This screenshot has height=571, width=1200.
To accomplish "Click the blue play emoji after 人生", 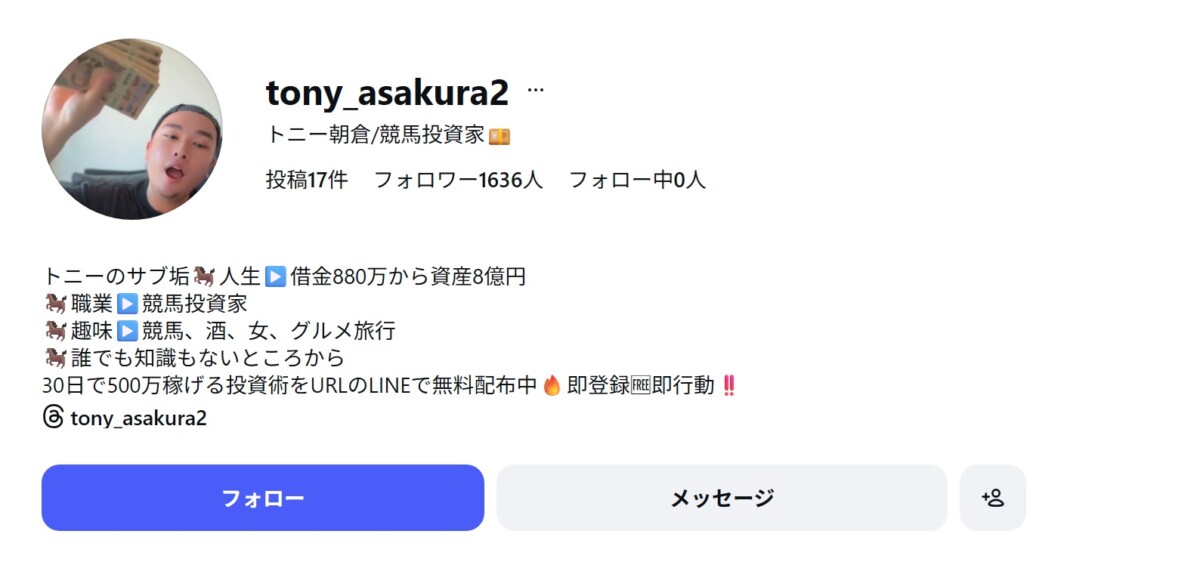I will 276,277.
